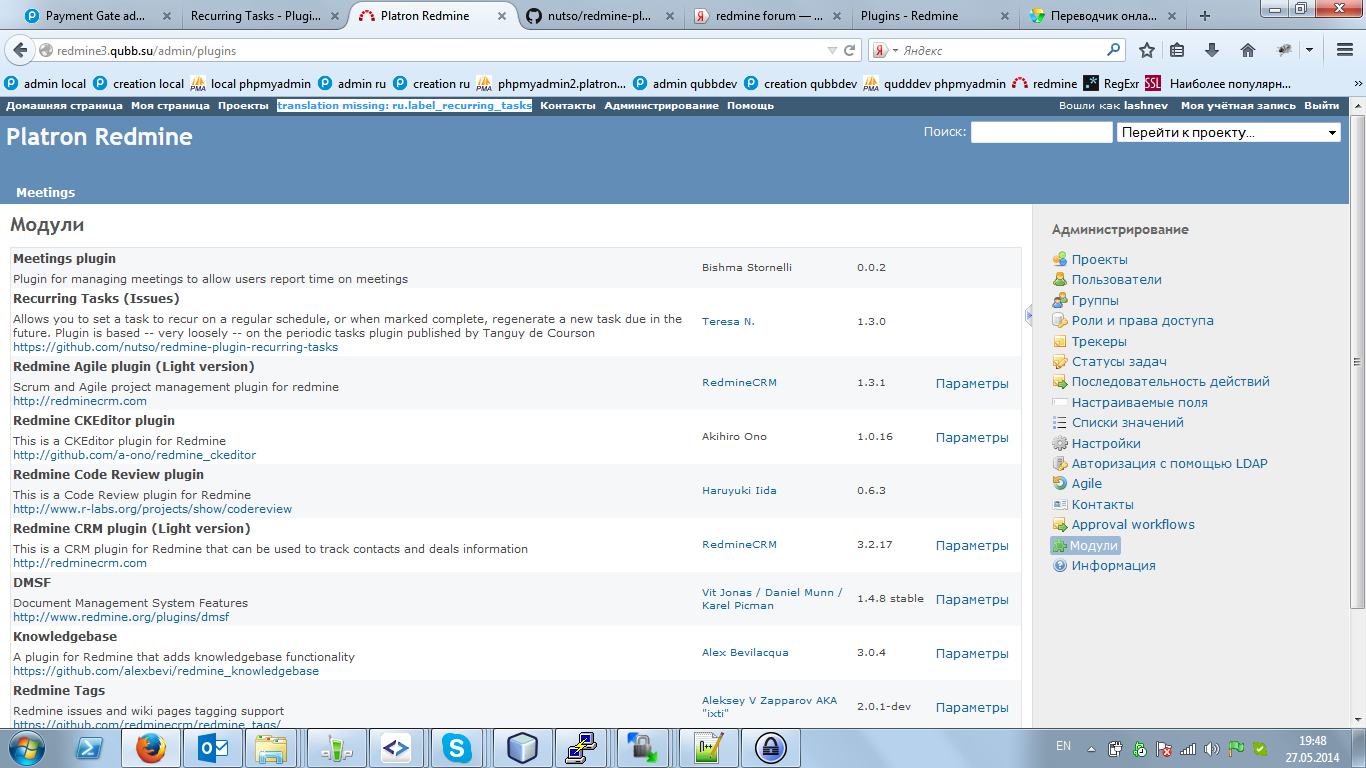The image size is (1366, 768).
Task: Open Моя страница top menu
Action: 170,106
